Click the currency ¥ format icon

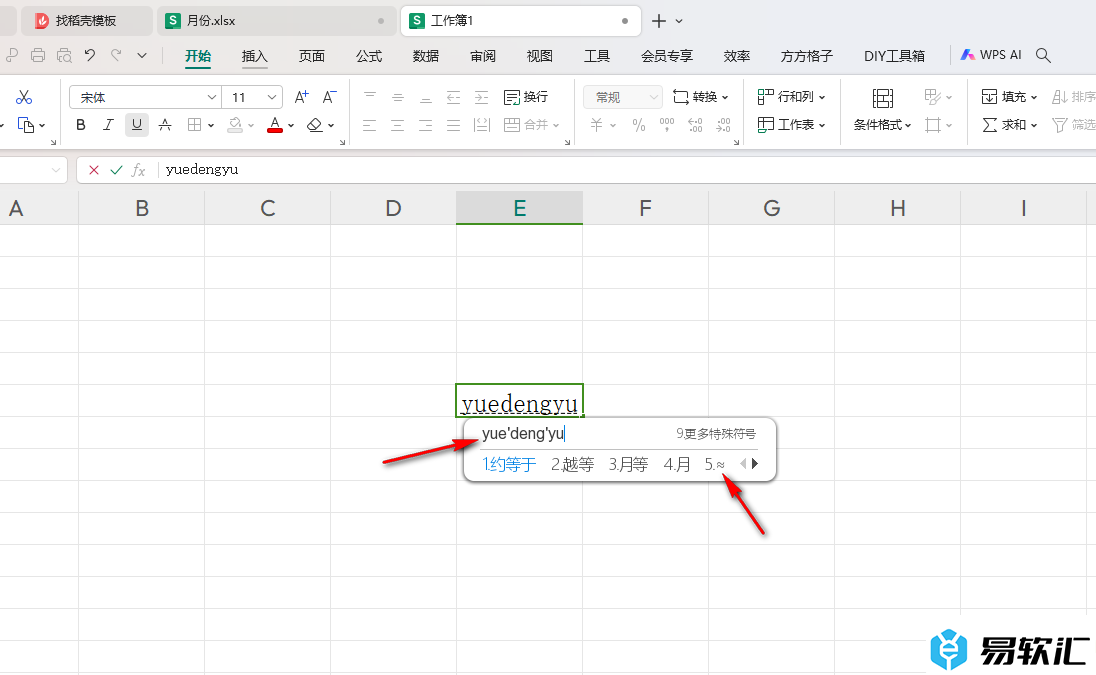tap(596, 125)
